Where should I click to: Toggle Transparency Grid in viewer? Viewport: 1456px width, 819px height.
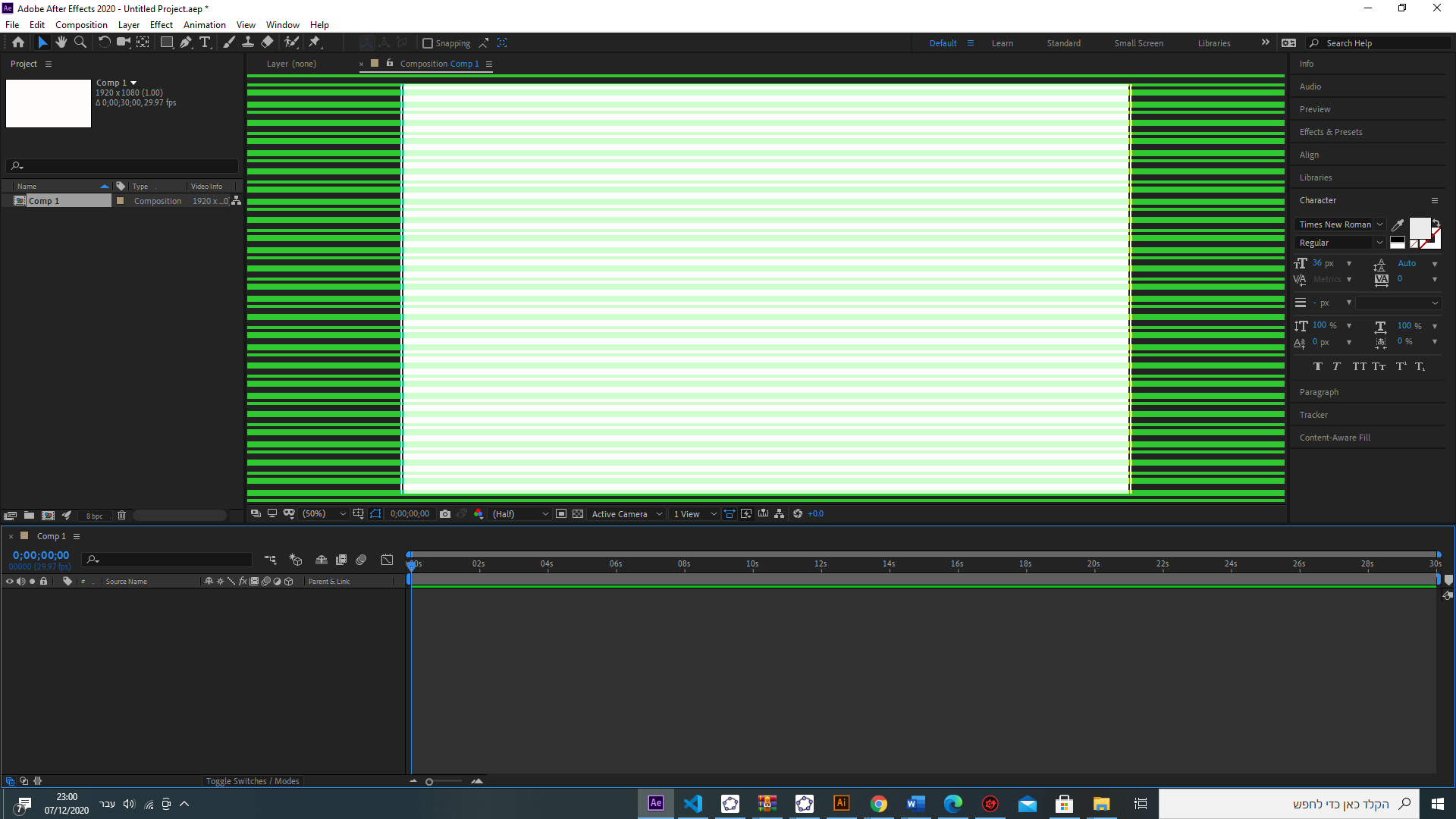(x=578, y=514)
